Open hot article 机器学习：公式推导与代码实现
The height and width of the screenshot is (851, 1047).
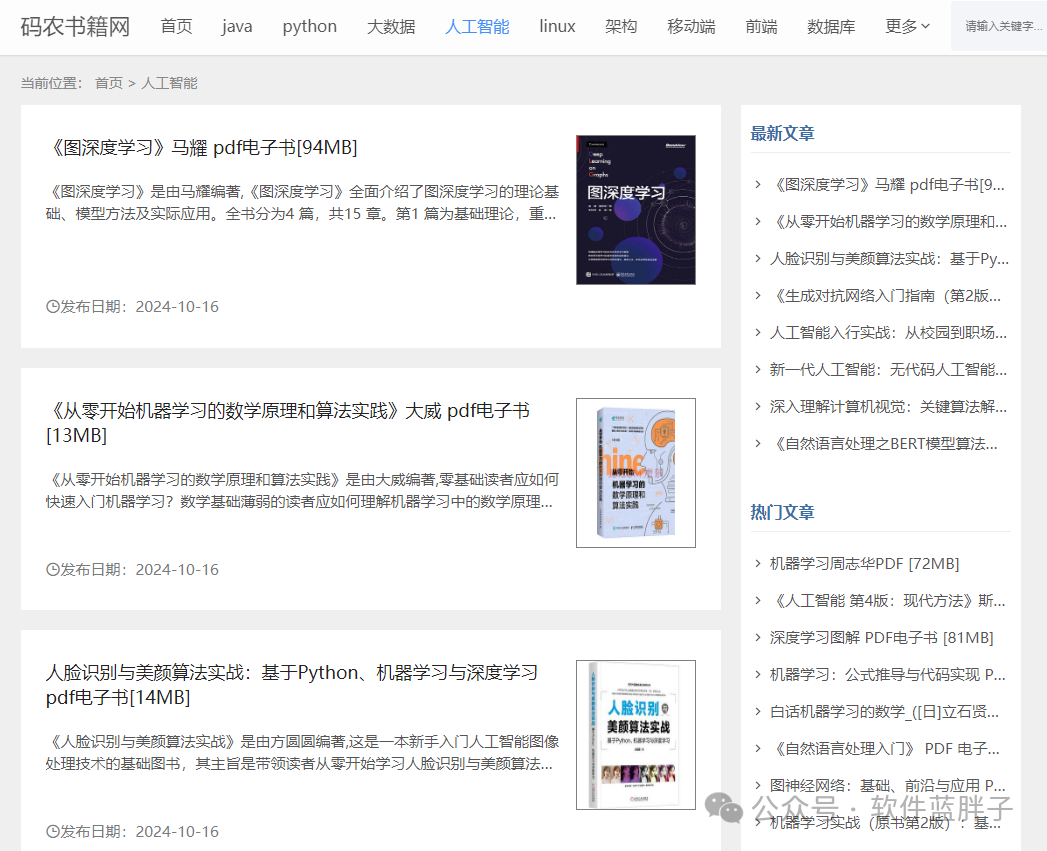click(887, 675)
